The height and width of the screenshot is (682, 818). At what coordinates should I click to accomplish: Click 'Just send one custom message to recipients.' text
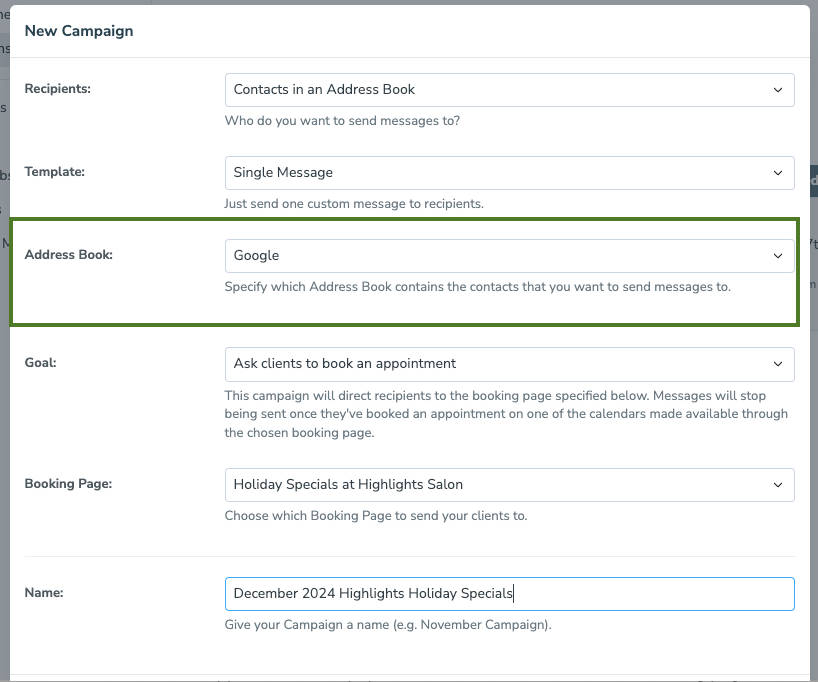[x=354, y=204]
